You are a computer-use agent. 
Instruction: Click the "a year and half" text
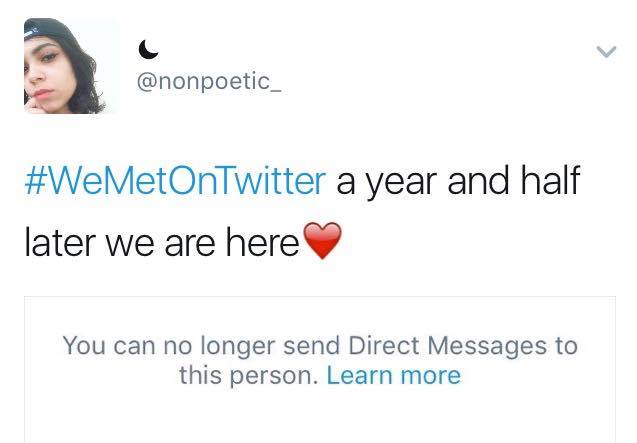[458, 183]
